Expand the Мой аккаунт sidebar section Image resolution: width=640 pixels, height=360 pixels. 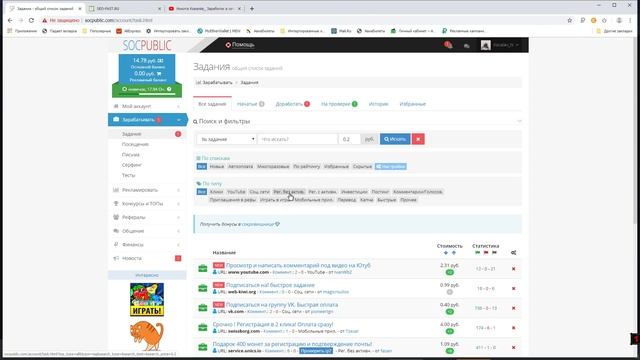[147, 106]
